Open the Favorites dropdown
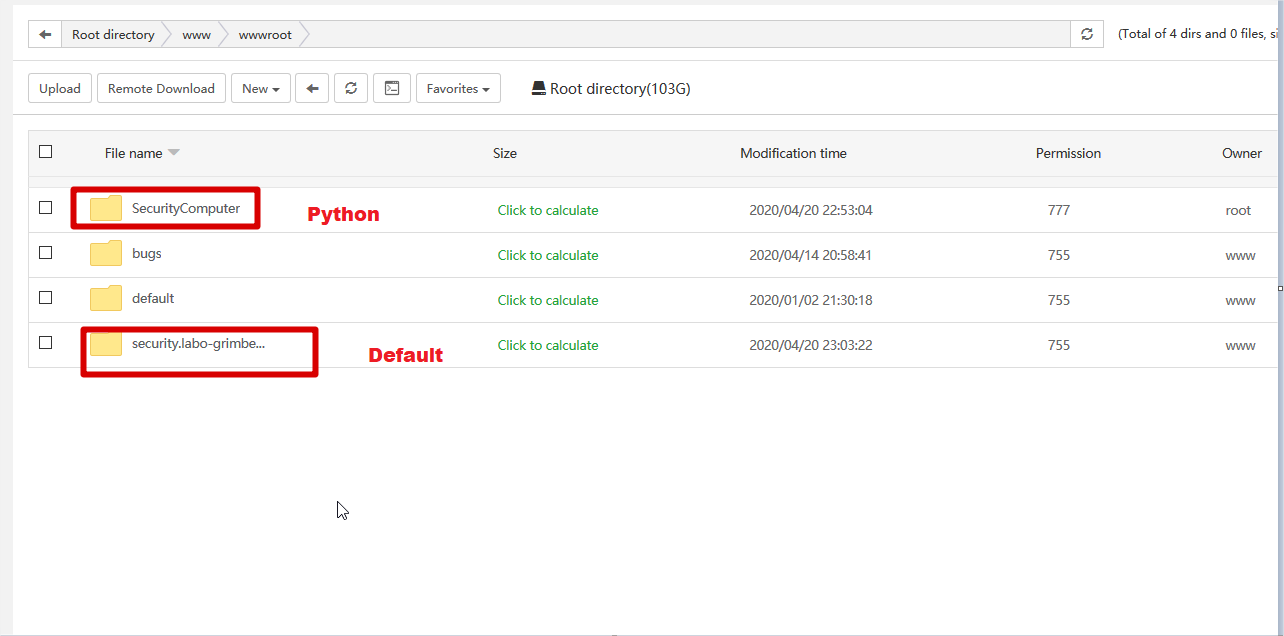The height and width of the screenshot is (636, 1284). 458,89
